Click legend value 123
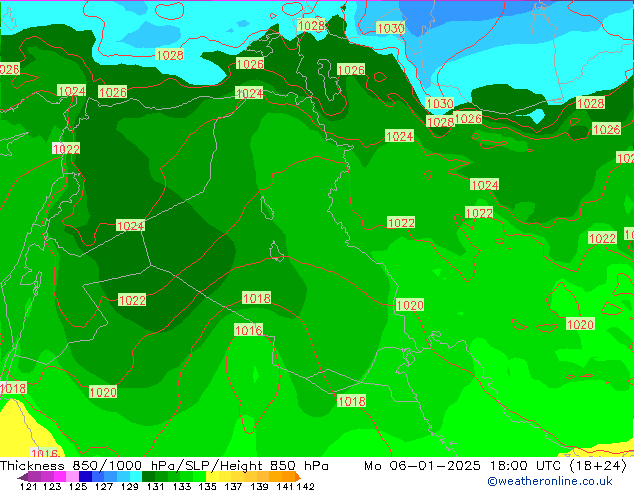This screenshot has width=634, height=490. click(52, 486)
